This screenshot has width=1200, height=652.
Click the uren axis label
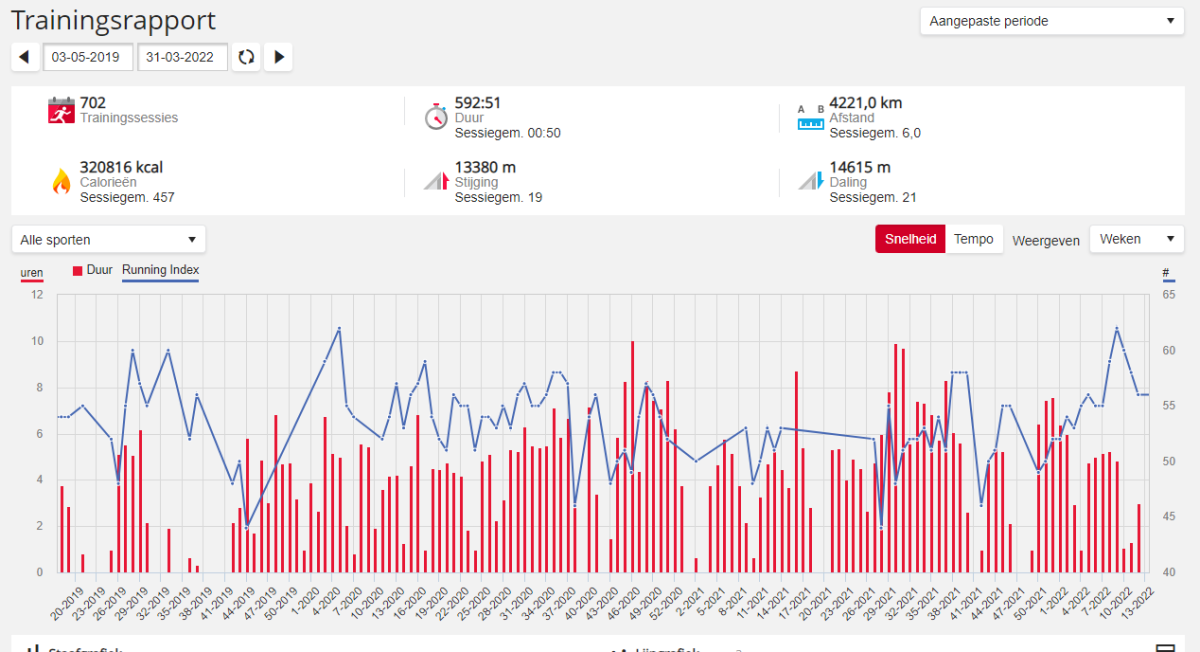coord(32,273)
